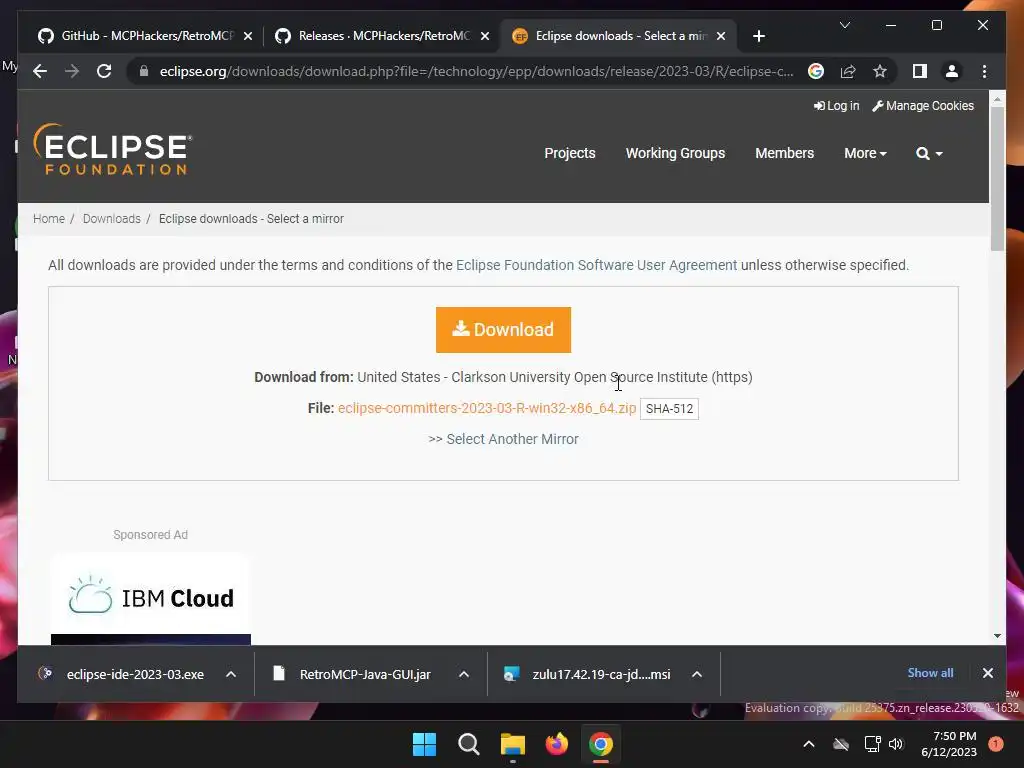The width and height of the screenshot is (1024, 768).
Task: Expand options for RetroMCP-Java-GUI.jar download
Action: pyautogui.click(x=464, y=674)
